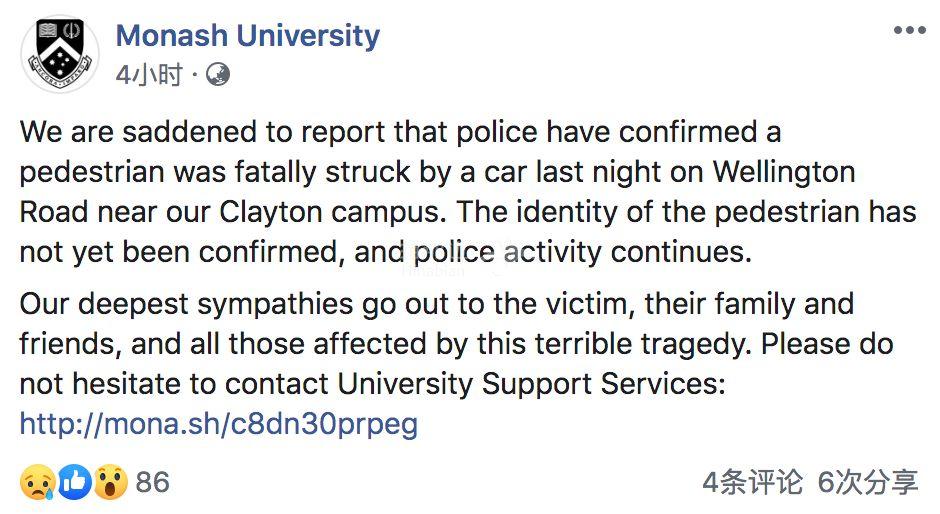Open the Monash University page name

point(247,36)
